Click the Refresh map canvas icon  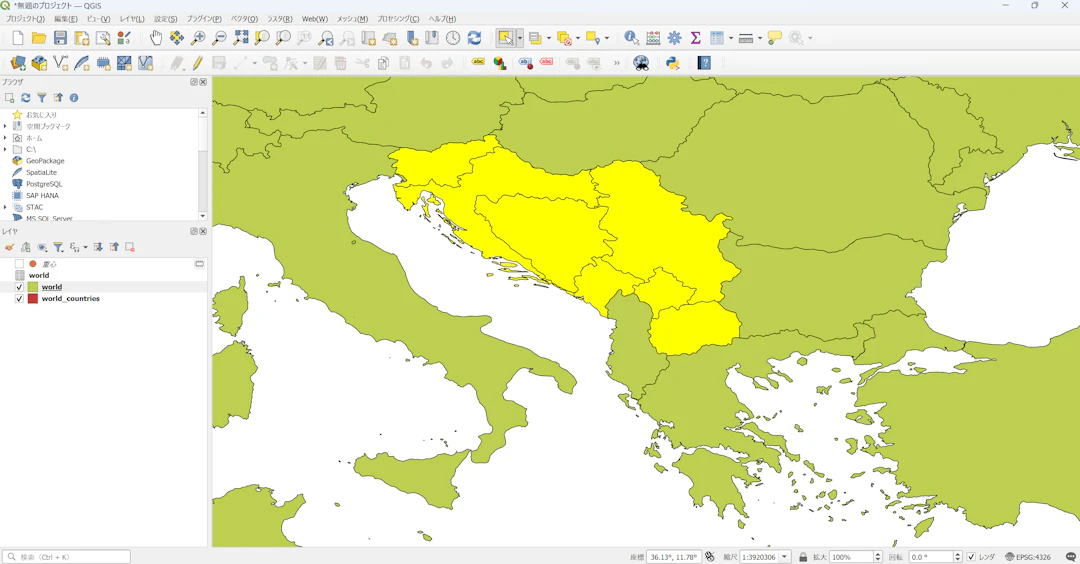pos(474,38)
